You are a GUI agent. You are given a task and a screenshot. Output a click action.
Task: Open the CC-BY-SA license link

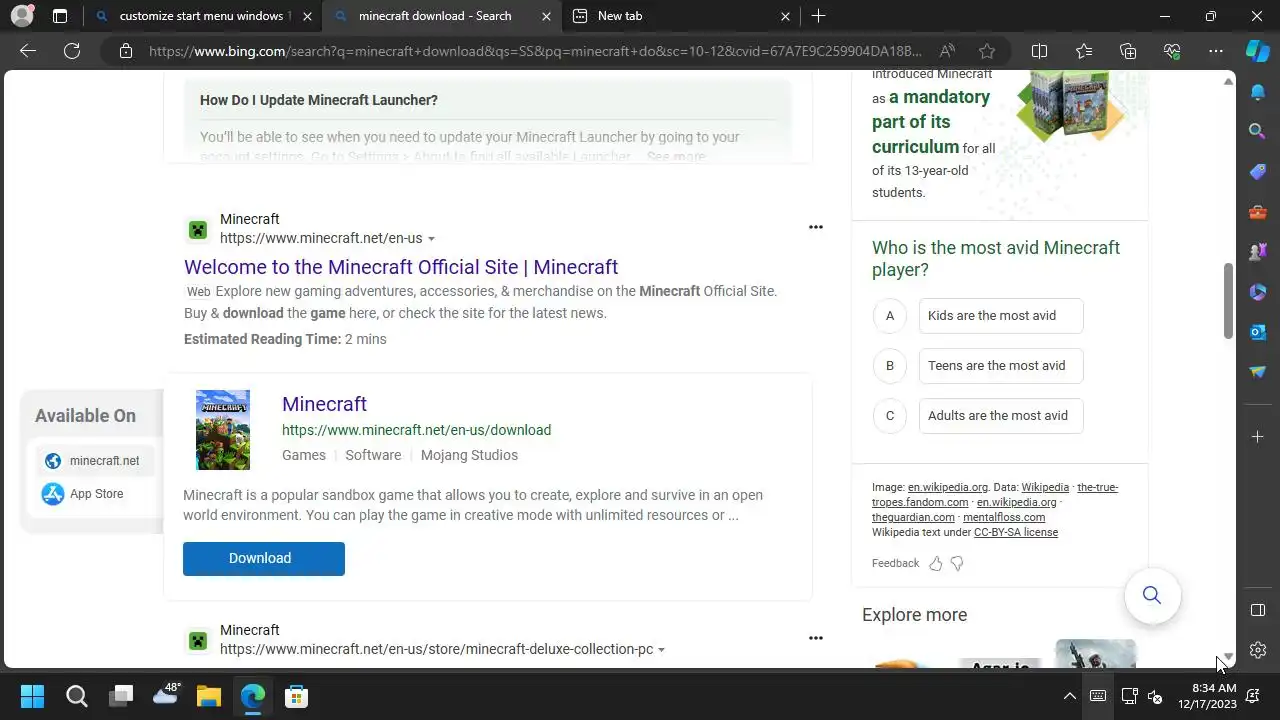pos(1016,533)
